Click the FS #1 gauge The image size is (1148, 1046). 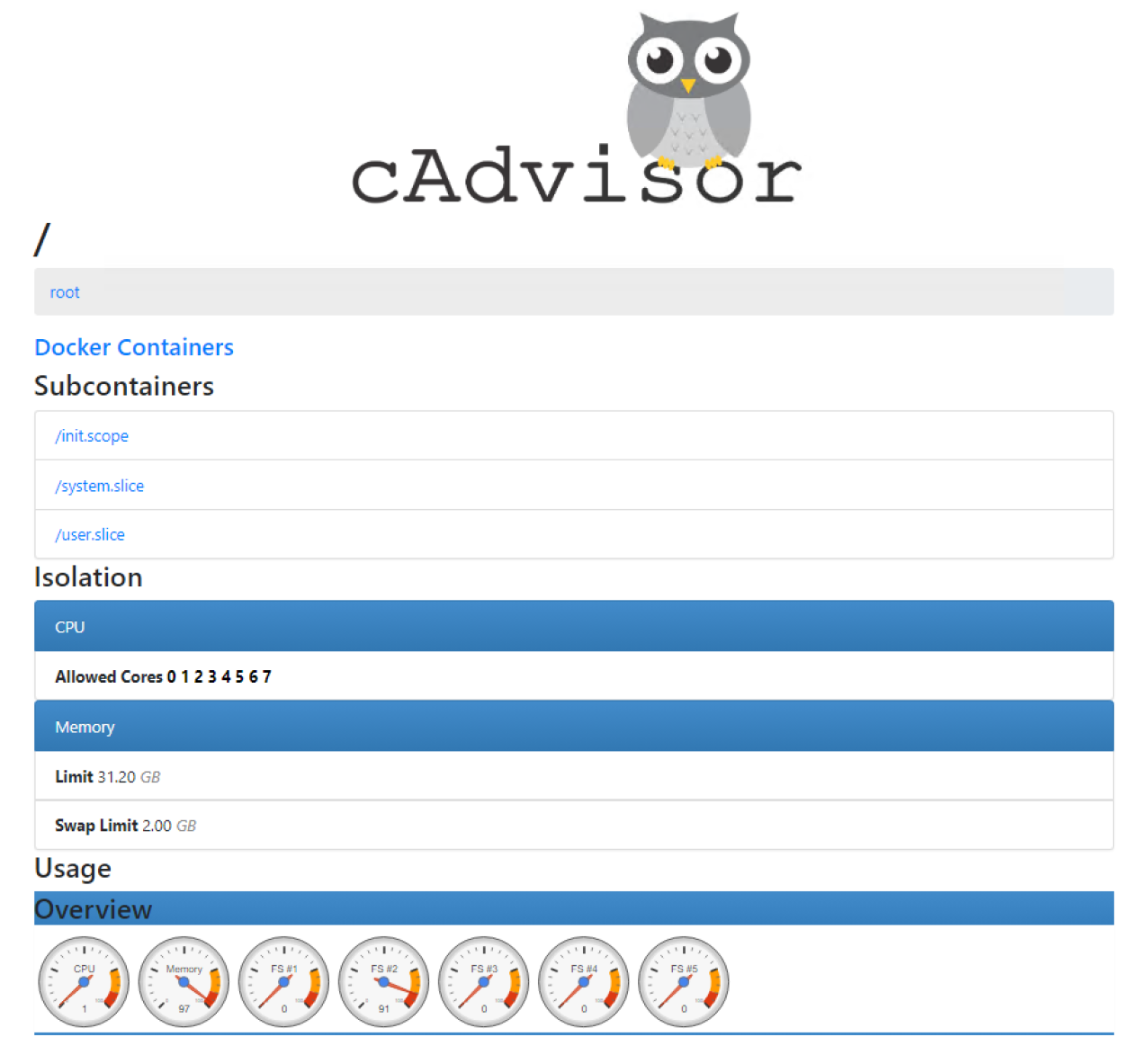coord(283,982)
